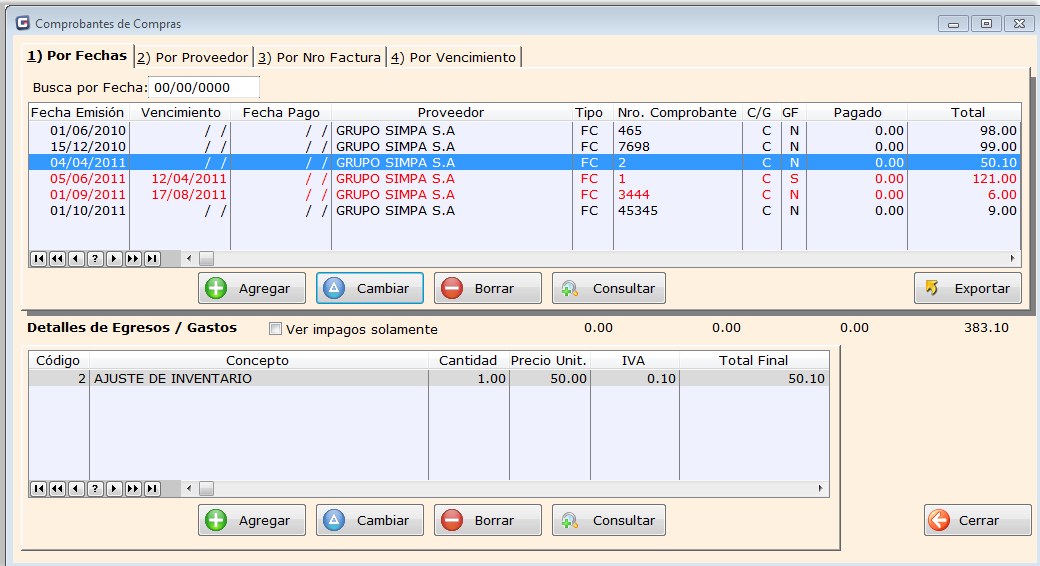Click Agregar above Detalles de Egresos

[250, 288]
